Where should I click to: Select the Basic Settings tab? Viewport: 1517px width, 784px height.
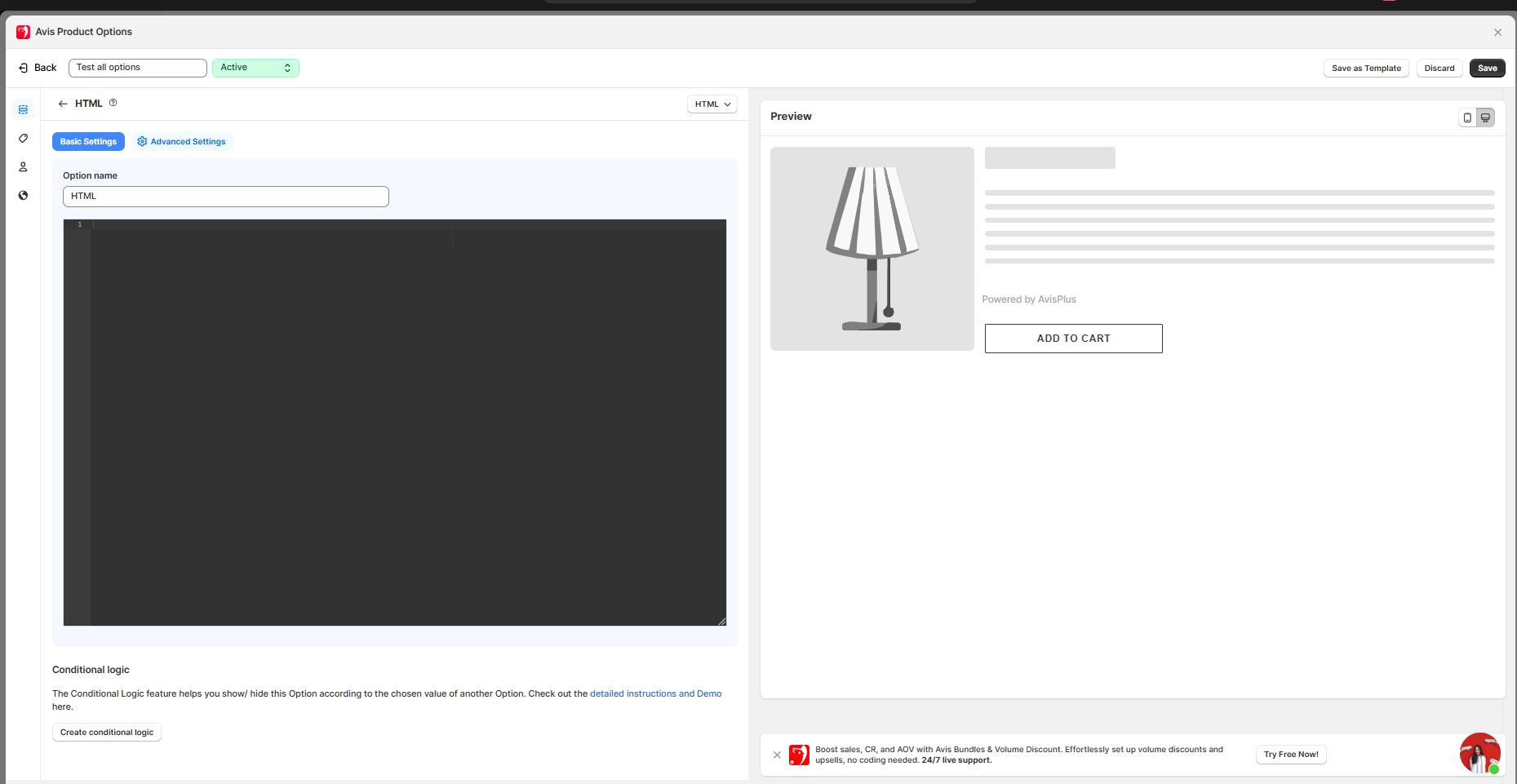[88, 142]
